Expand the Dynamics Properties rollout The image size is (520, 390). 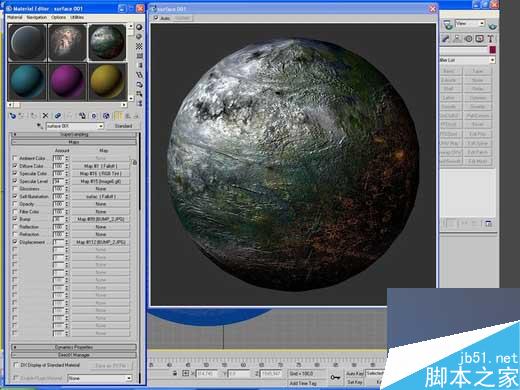pyautogui.click(x=74, y=347)
